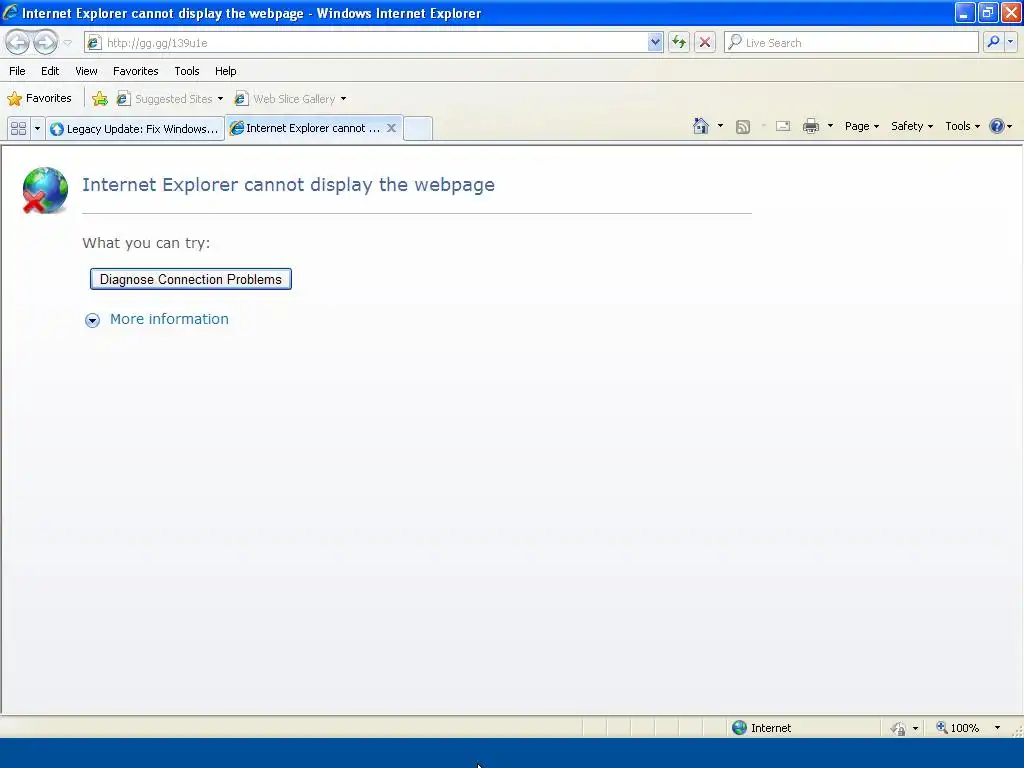Click the Search magnifier button
Screen dimensions: 1024x768
993,42
